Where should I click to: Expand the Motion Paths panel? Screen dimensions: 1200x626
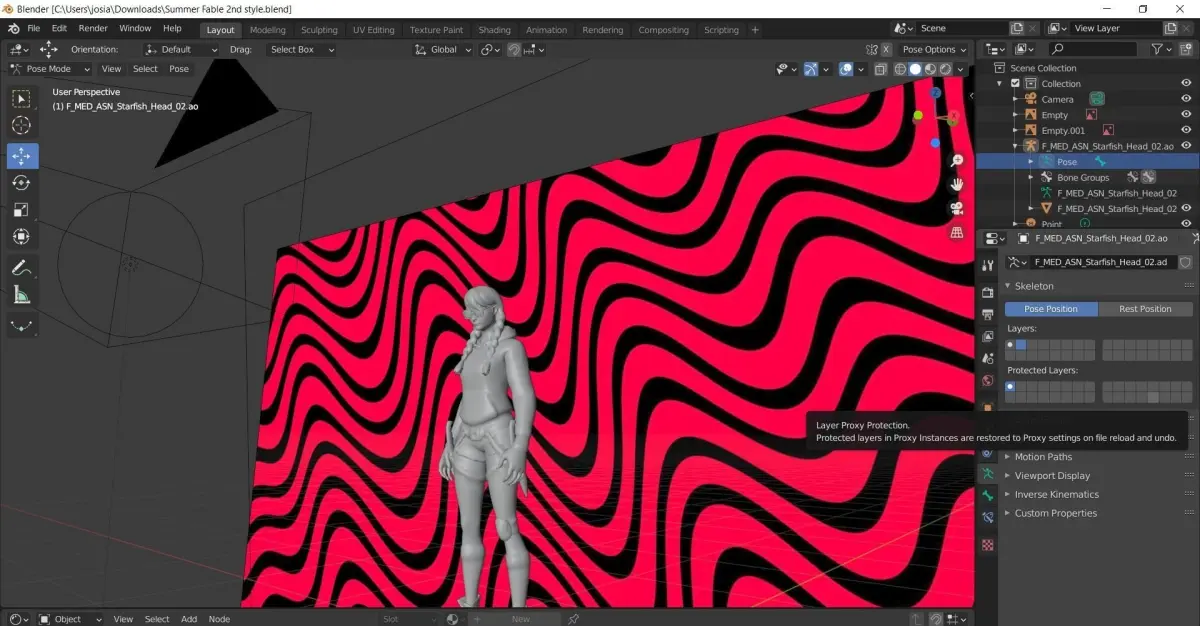pos(1043,457)
